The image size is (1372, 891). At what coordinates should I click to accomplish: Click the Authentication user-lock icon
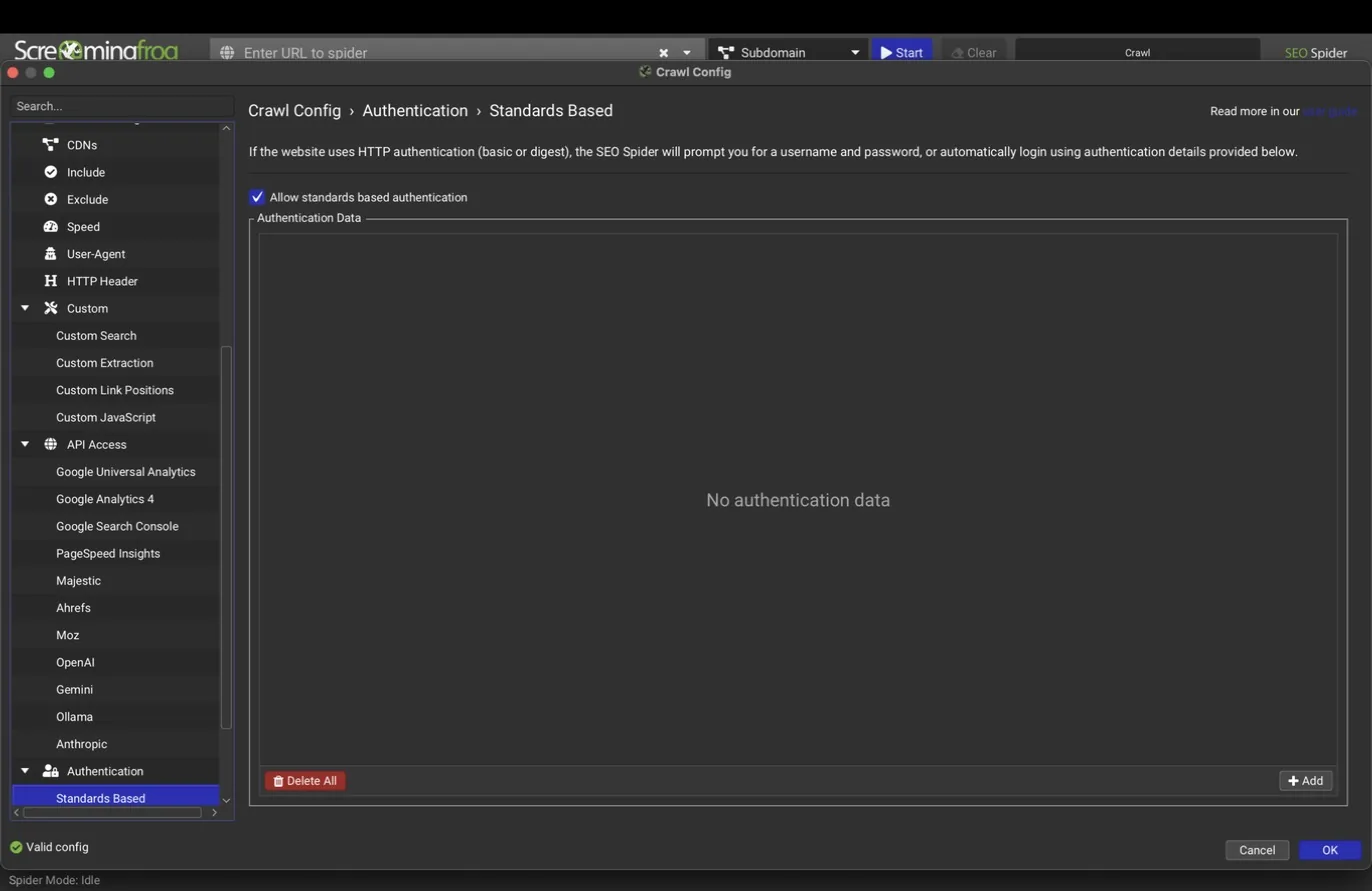click(x=50, y=771)
